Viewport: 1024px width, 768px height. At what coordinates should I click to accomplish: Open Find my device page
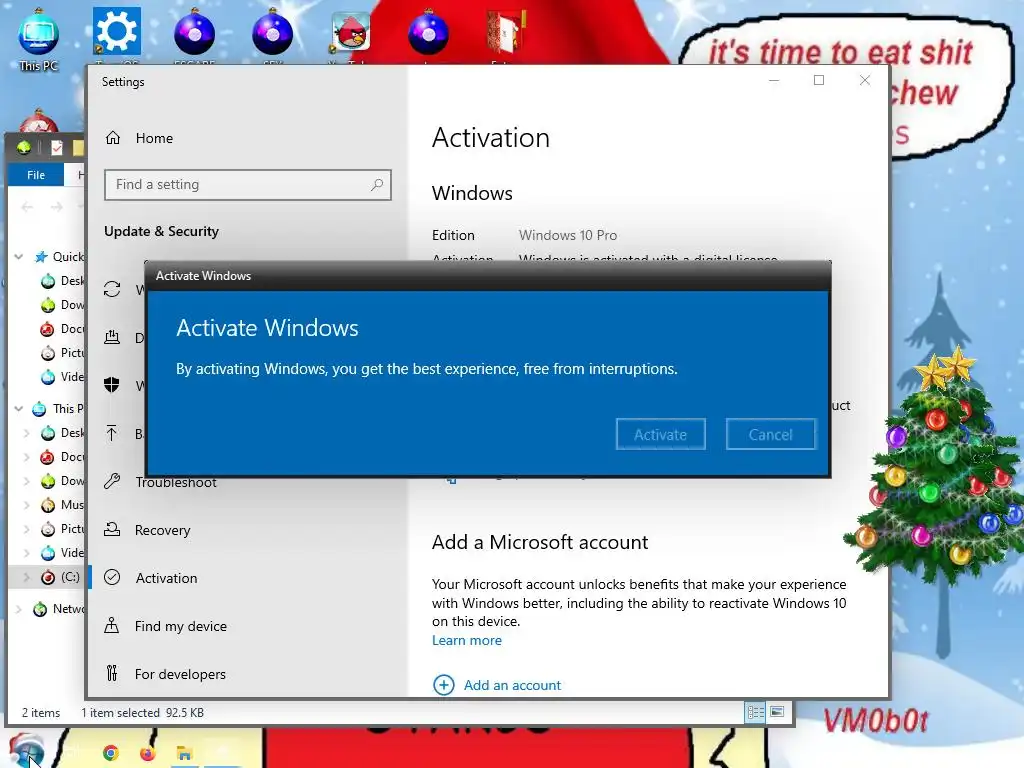[181, 626]
